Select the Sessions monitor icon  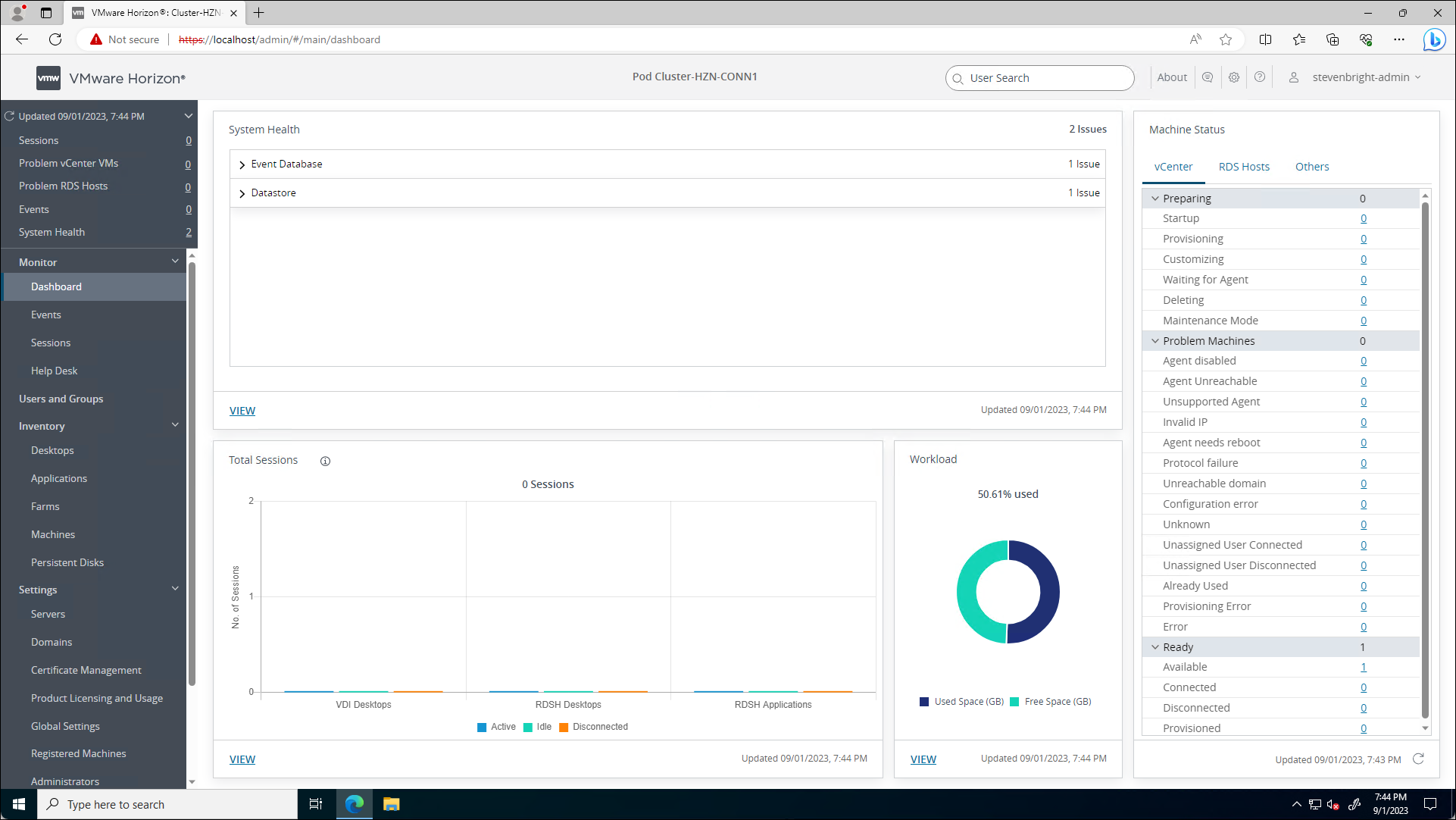(50, 342)
